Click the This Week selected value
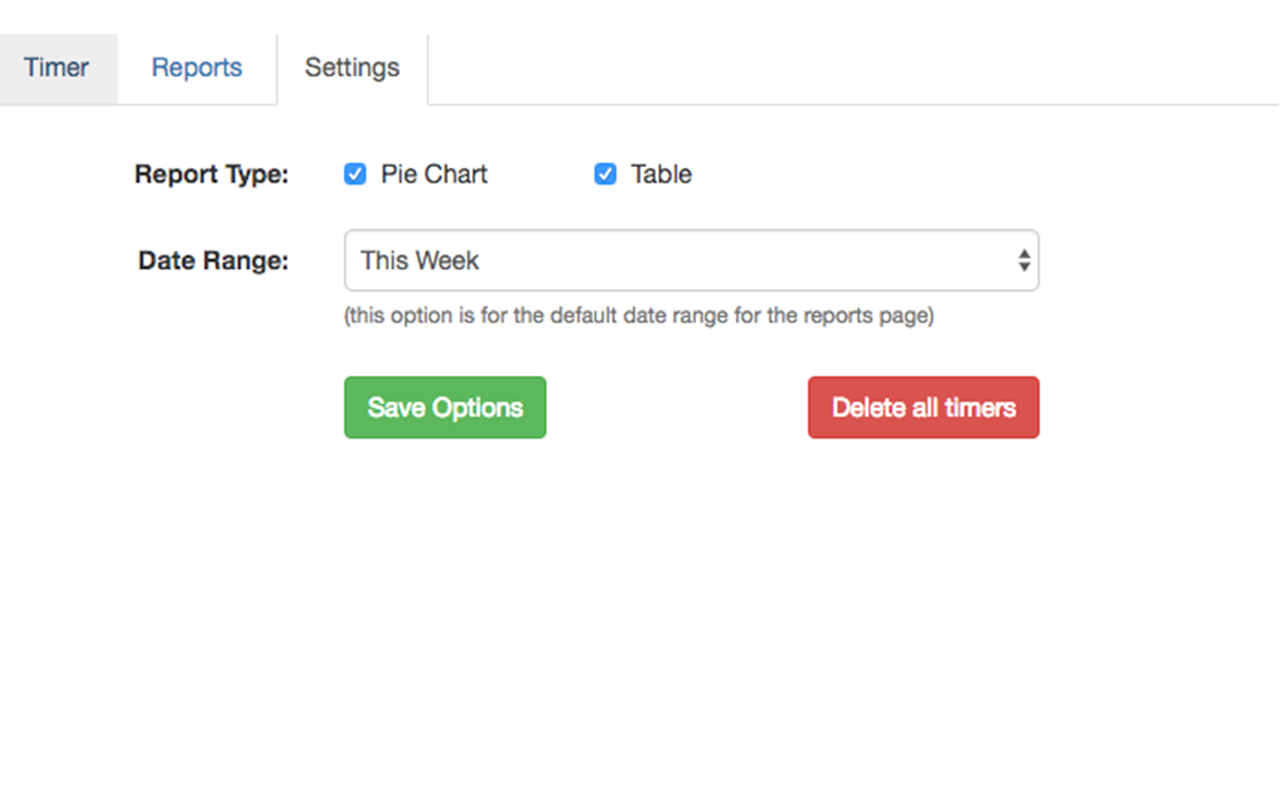The image size is (1280, 800). tap(420, 261)
